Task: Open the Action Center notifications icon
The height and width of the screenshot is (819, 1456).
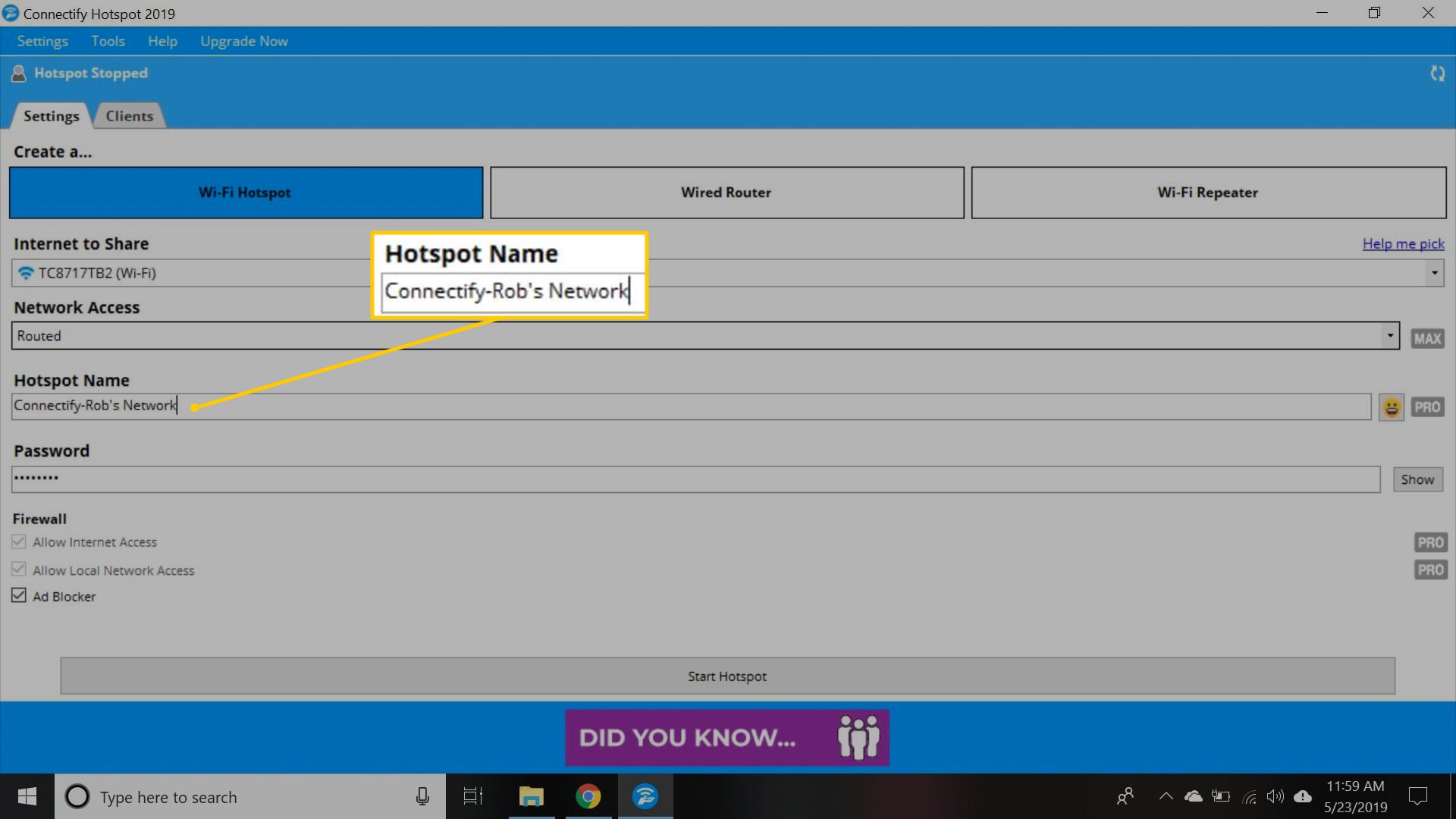Action: click(1417, 796)
